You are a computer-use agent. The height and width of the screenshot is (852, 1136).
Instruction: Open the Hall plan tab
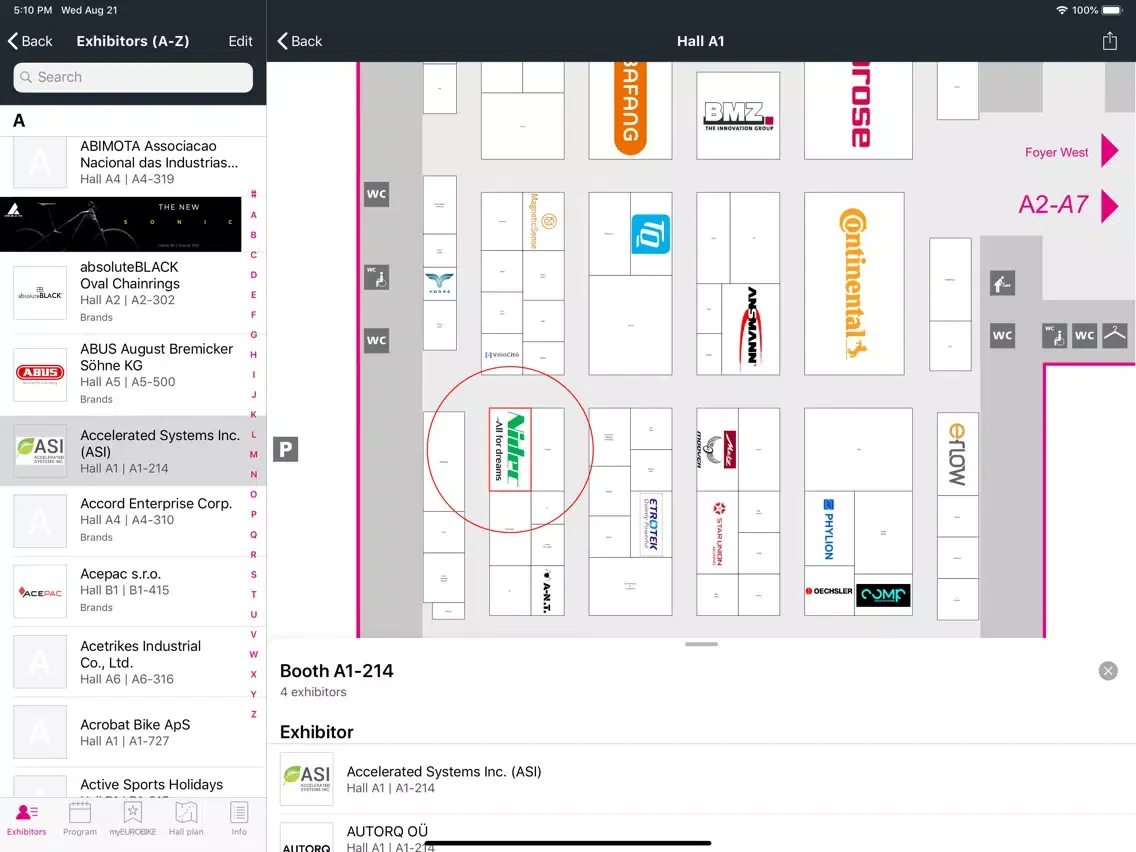186,819
